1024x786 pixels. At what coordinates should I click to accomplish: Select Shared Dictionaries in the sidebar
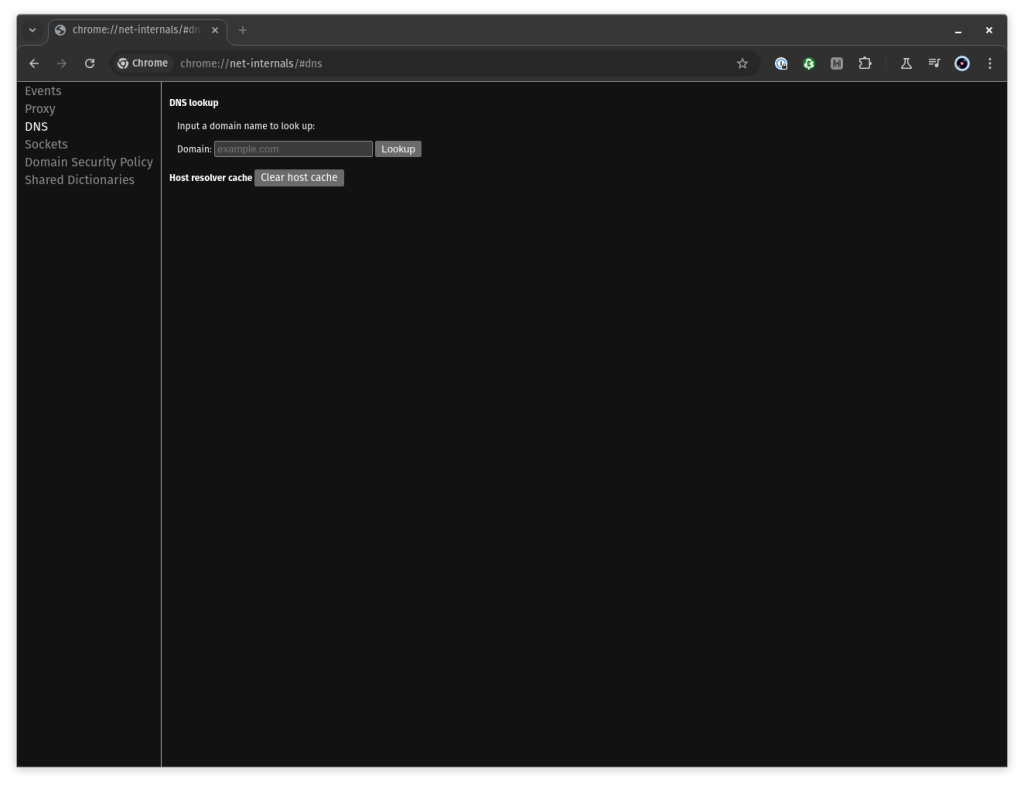pos(79,179)
